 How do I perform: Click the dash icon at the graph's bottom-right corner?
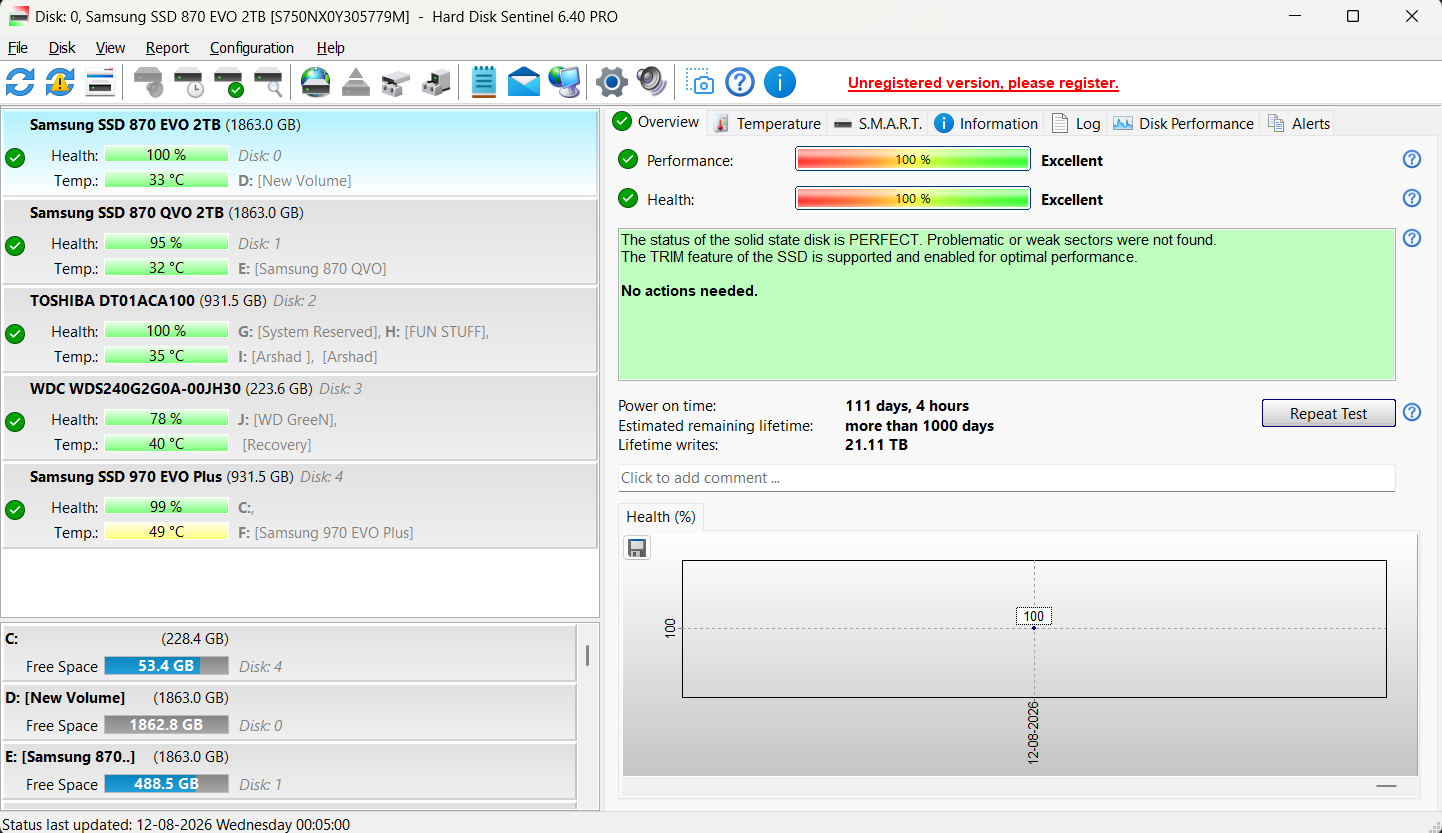pyautogui.click(x=1386, y=786)
